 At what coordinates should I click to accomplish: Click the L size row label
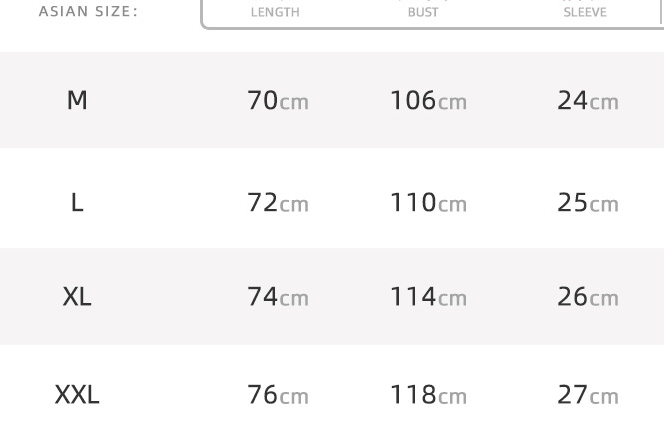click(x=77, y=202)
